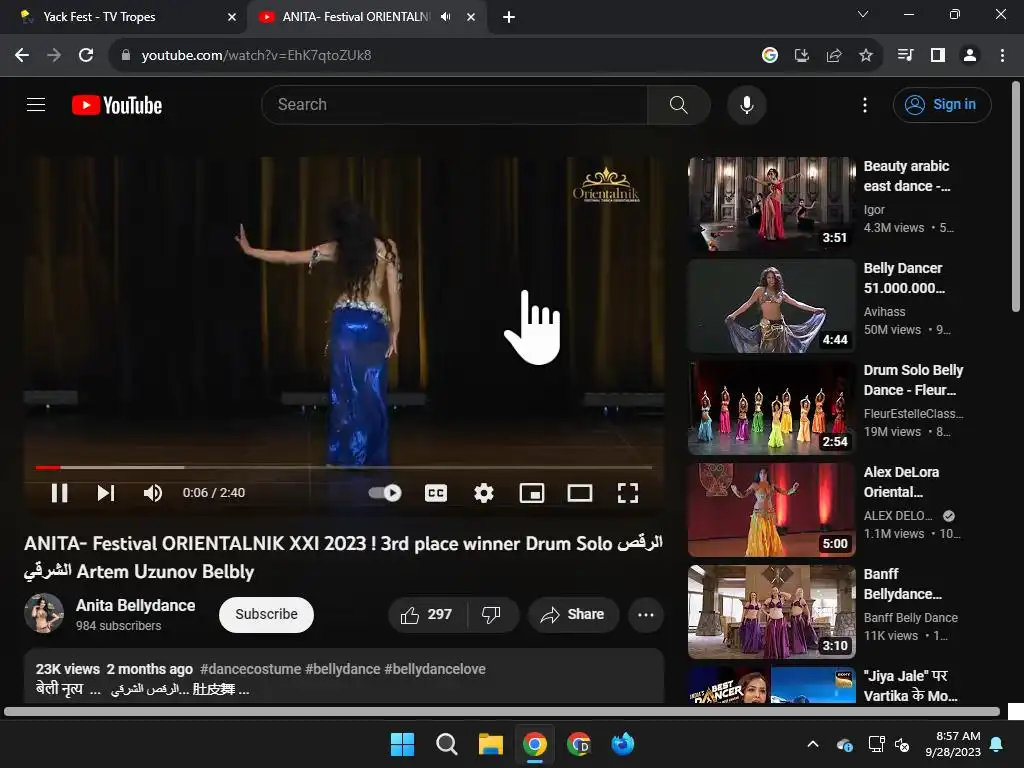Image resolution: width=1024 pixels, height=768 pixels.
Task: Open the Windows Start menu
Action: 402,744
